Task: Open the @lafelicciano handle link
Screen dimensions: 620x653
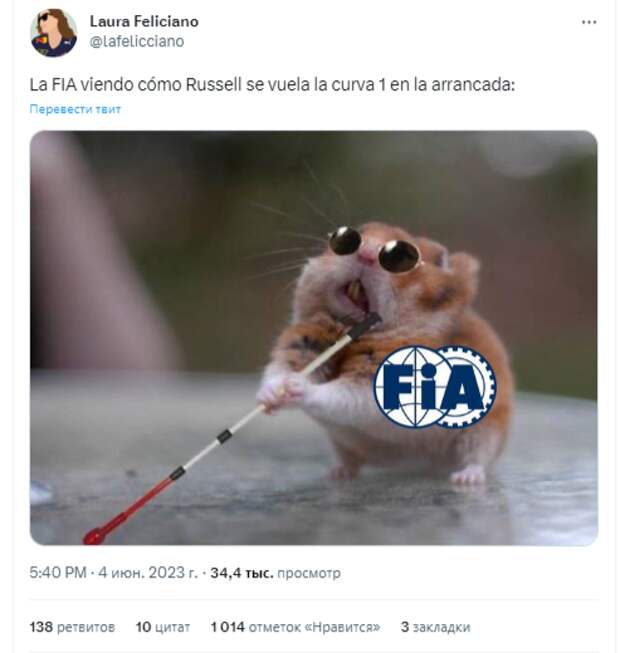Action: point(137,41)
